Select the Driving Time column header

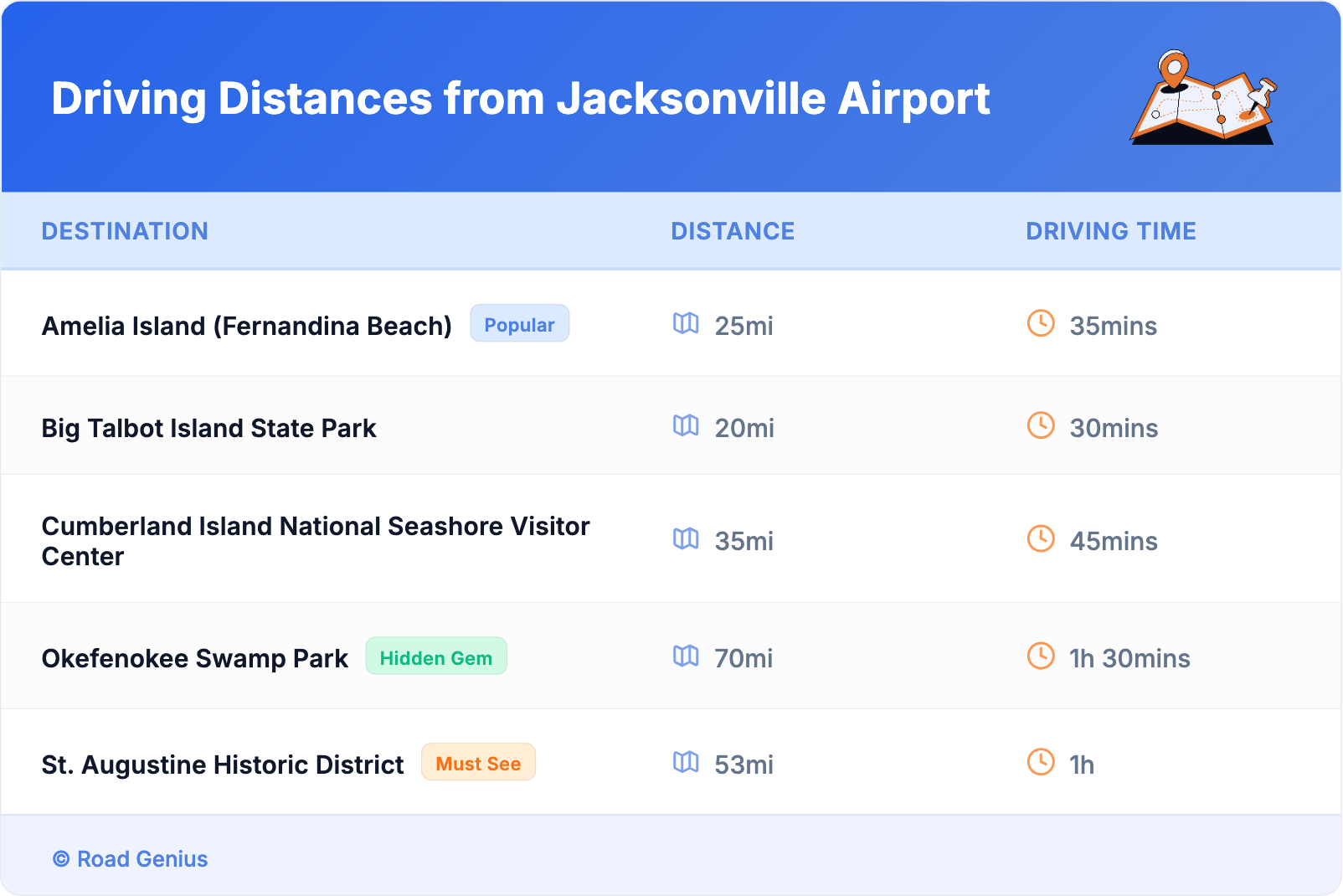(x=1111, y=231)
